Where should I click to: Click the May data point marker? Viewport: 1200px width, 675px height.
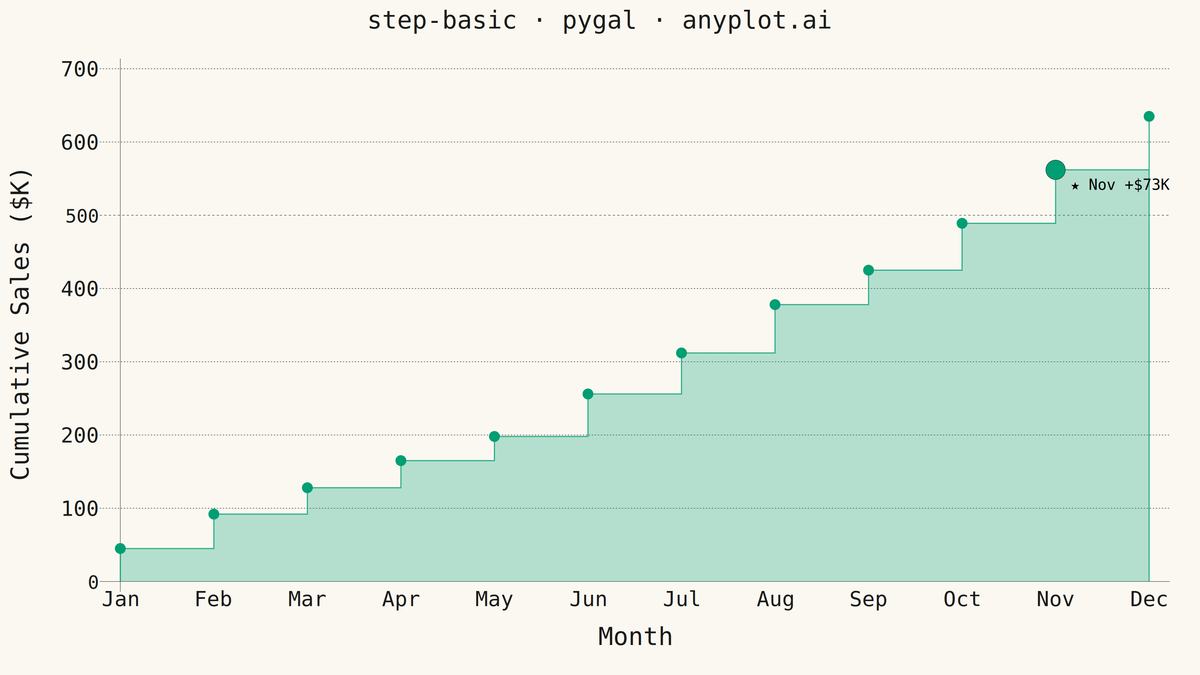[494, 436]
